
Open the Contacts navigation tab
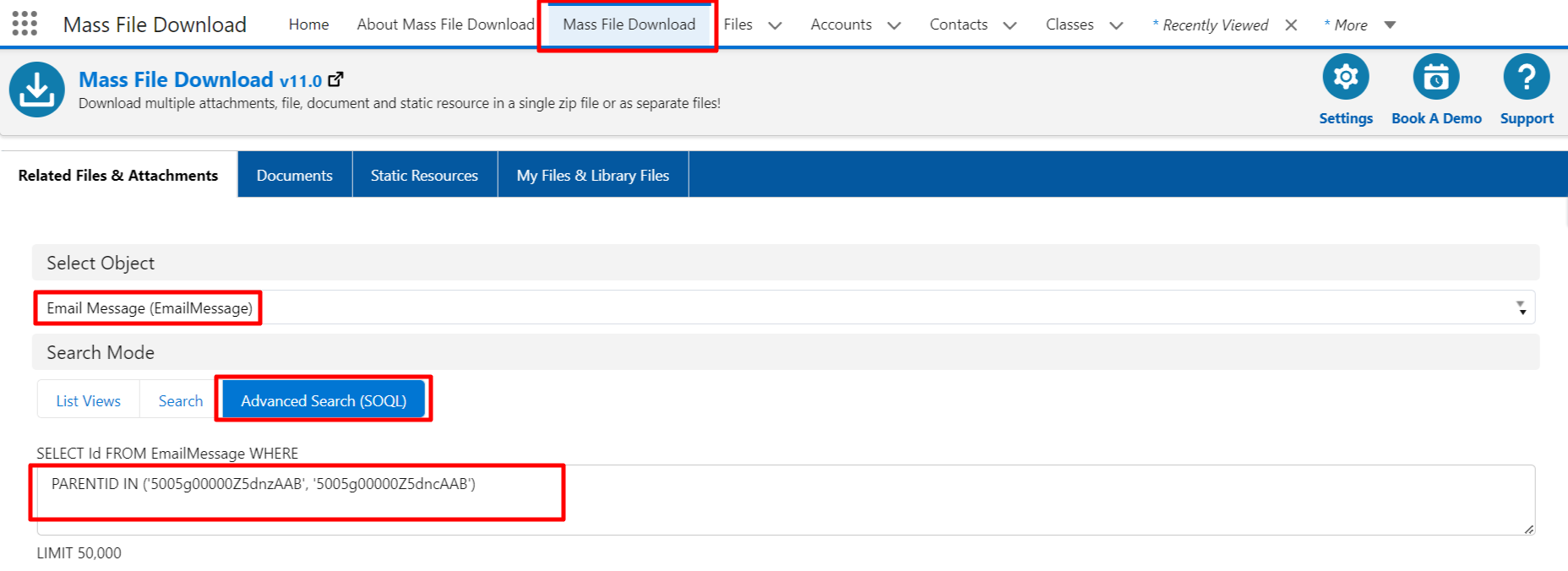pyautogui.click(x=958, y=24)
